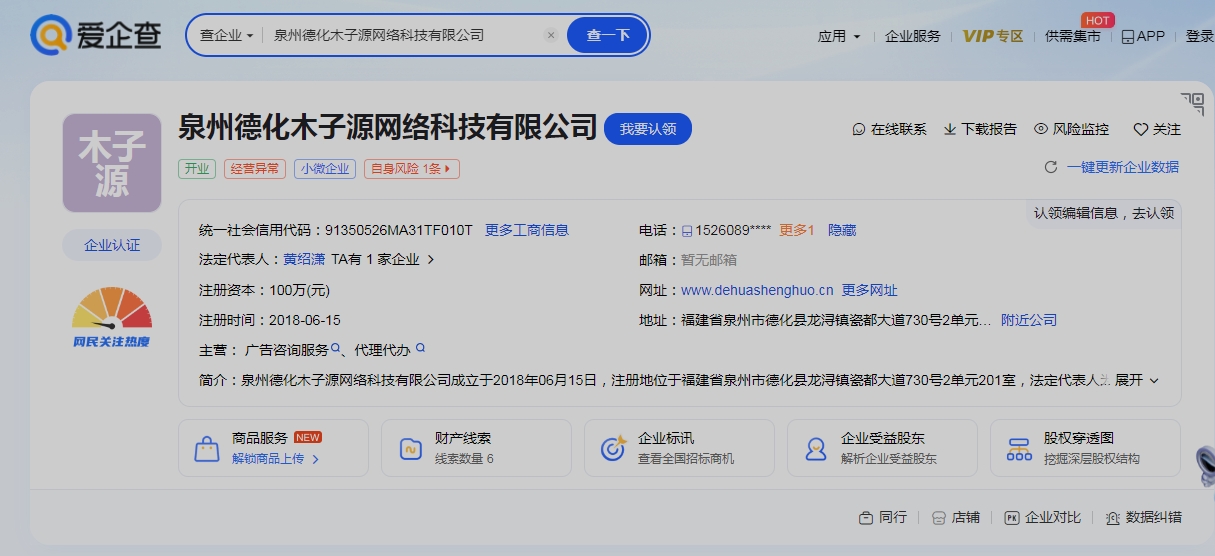Click the 经营异常 tag
This screenshot has height=556, width=1215.
[x=255, y=169]
